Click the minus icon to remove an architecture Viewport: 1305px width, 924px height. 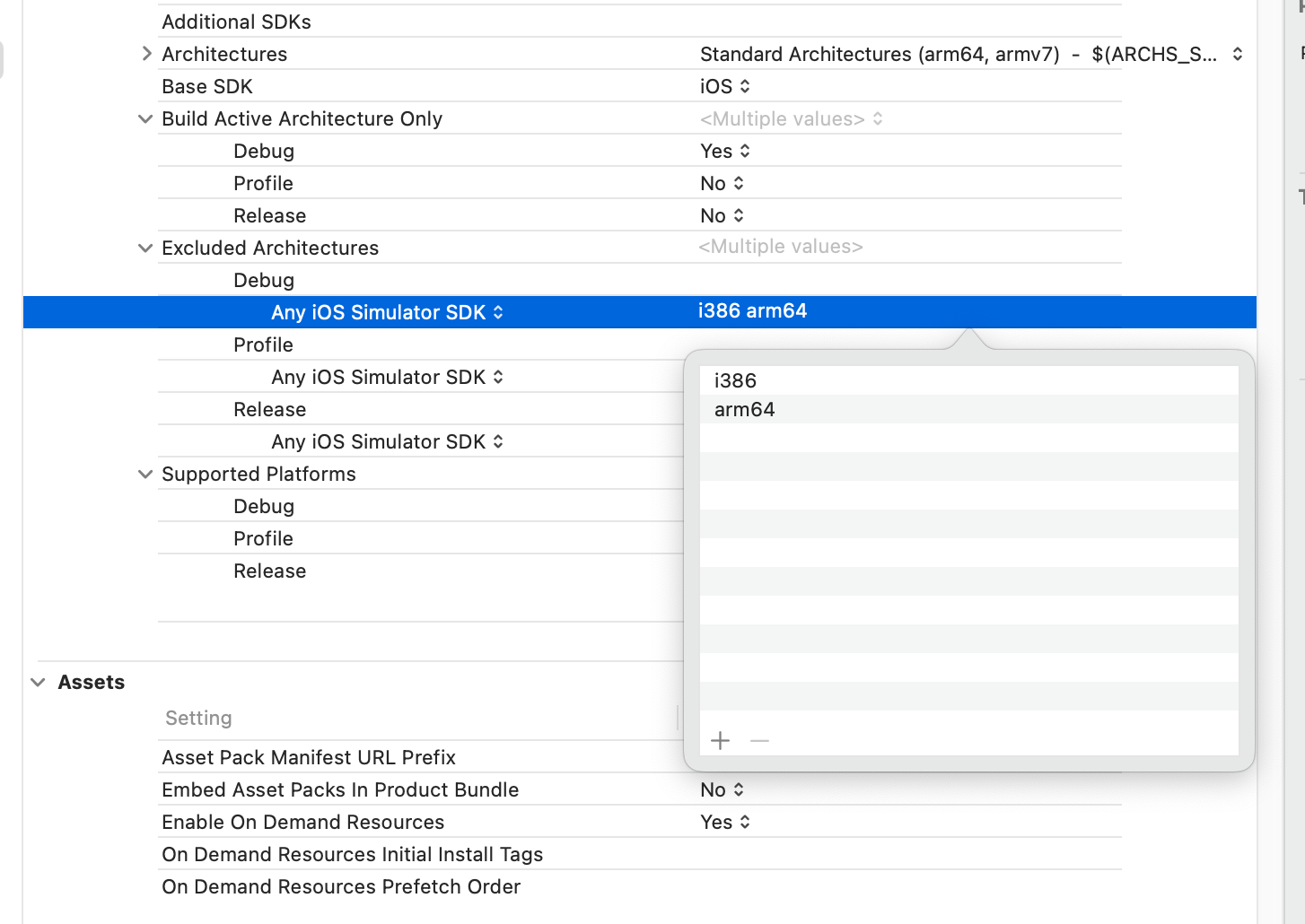(759, 740)
